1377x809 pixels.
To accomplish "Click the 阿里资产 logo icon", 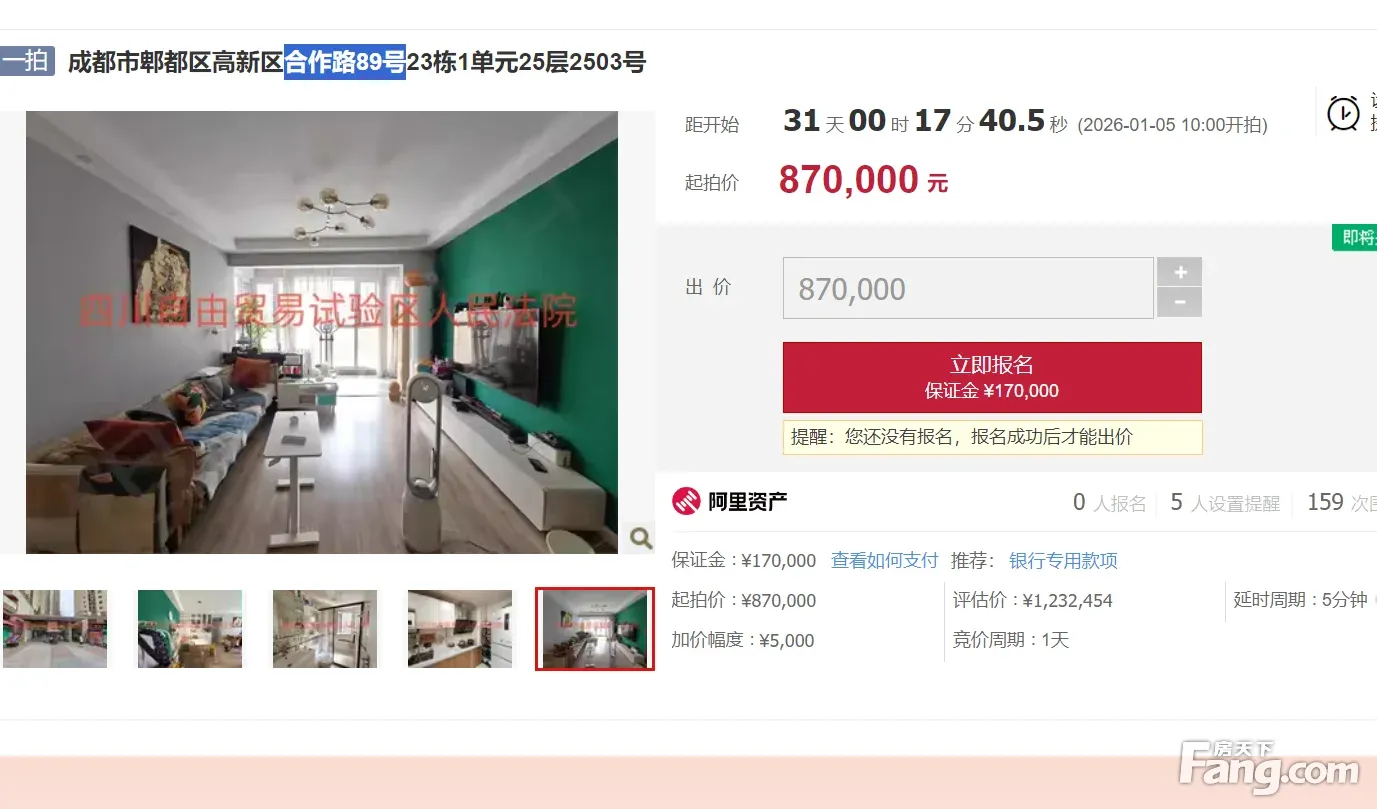I will (686, 501).
